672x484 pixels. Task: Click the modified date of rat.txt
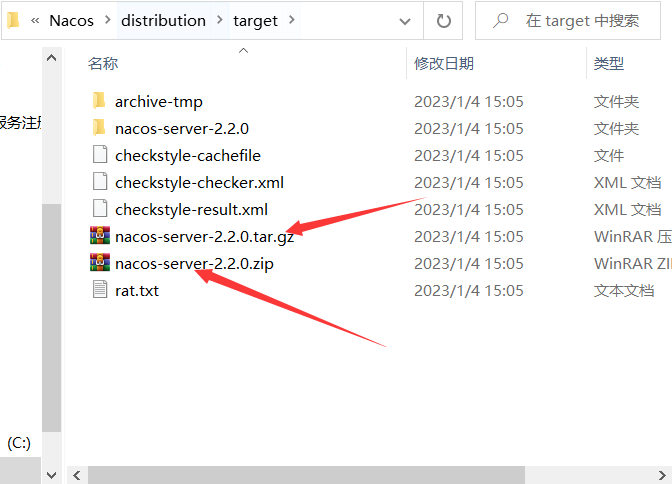468,291
